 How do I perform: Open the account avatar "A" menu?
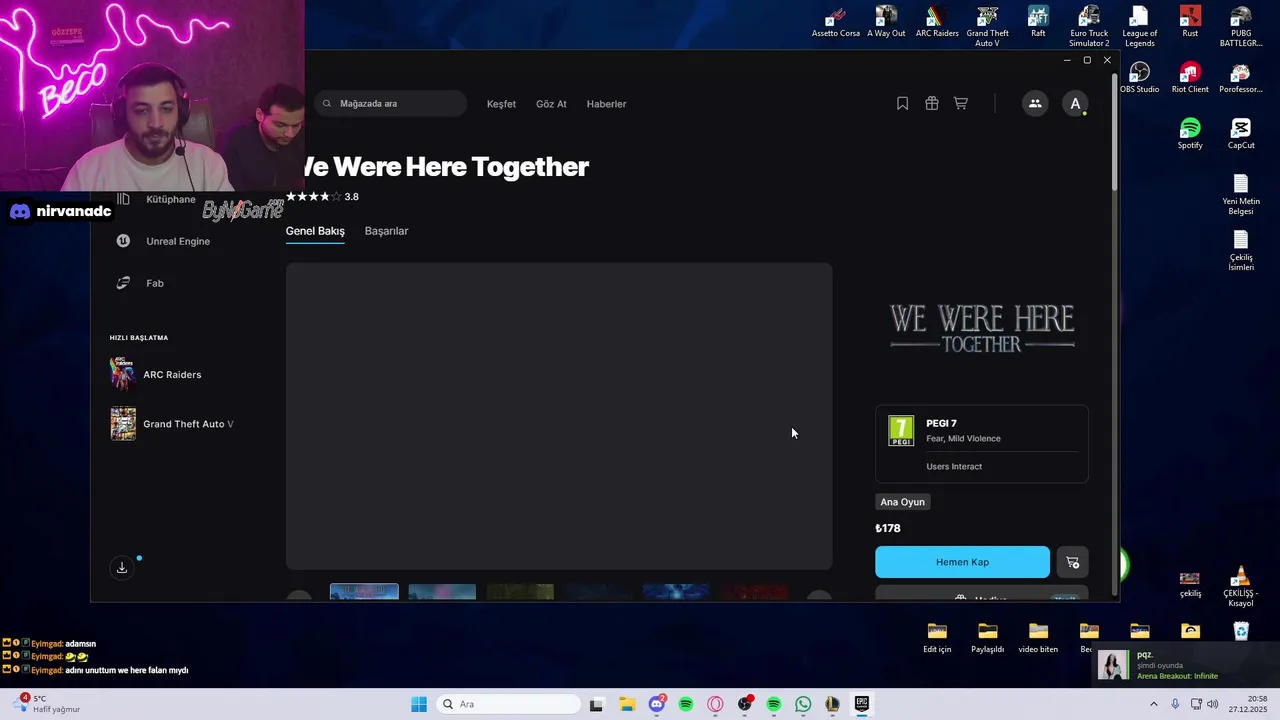click(1075, 103)
